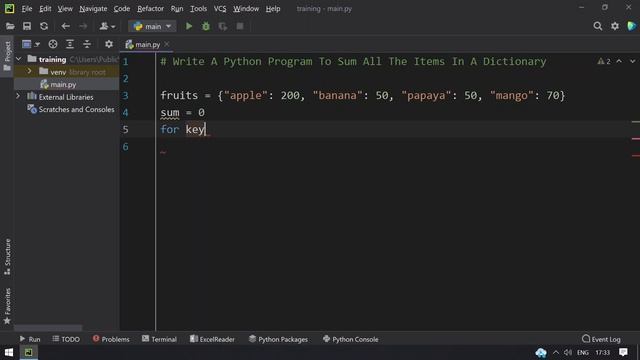
Task: Open the Edit menu
Action: [x=45, y=9]
